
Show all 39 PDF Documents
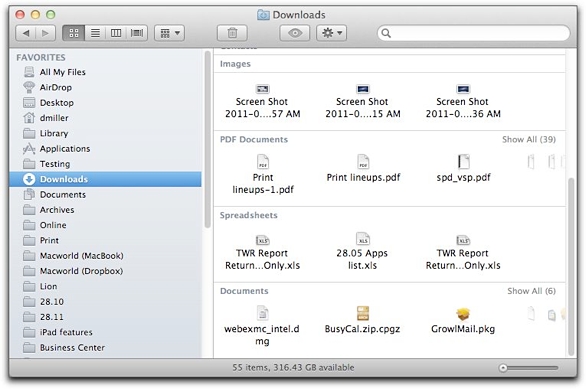(x=529, y=139)
